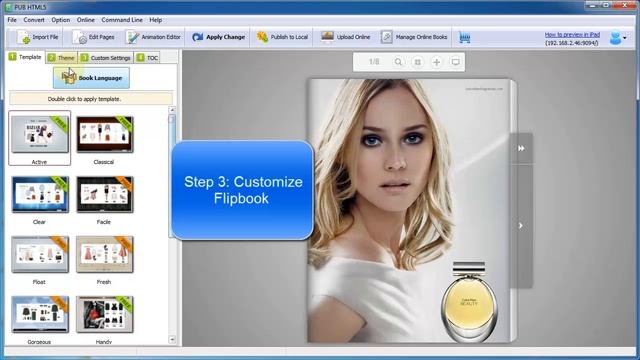
Task: Click Publish to Local
Action: 282,37
